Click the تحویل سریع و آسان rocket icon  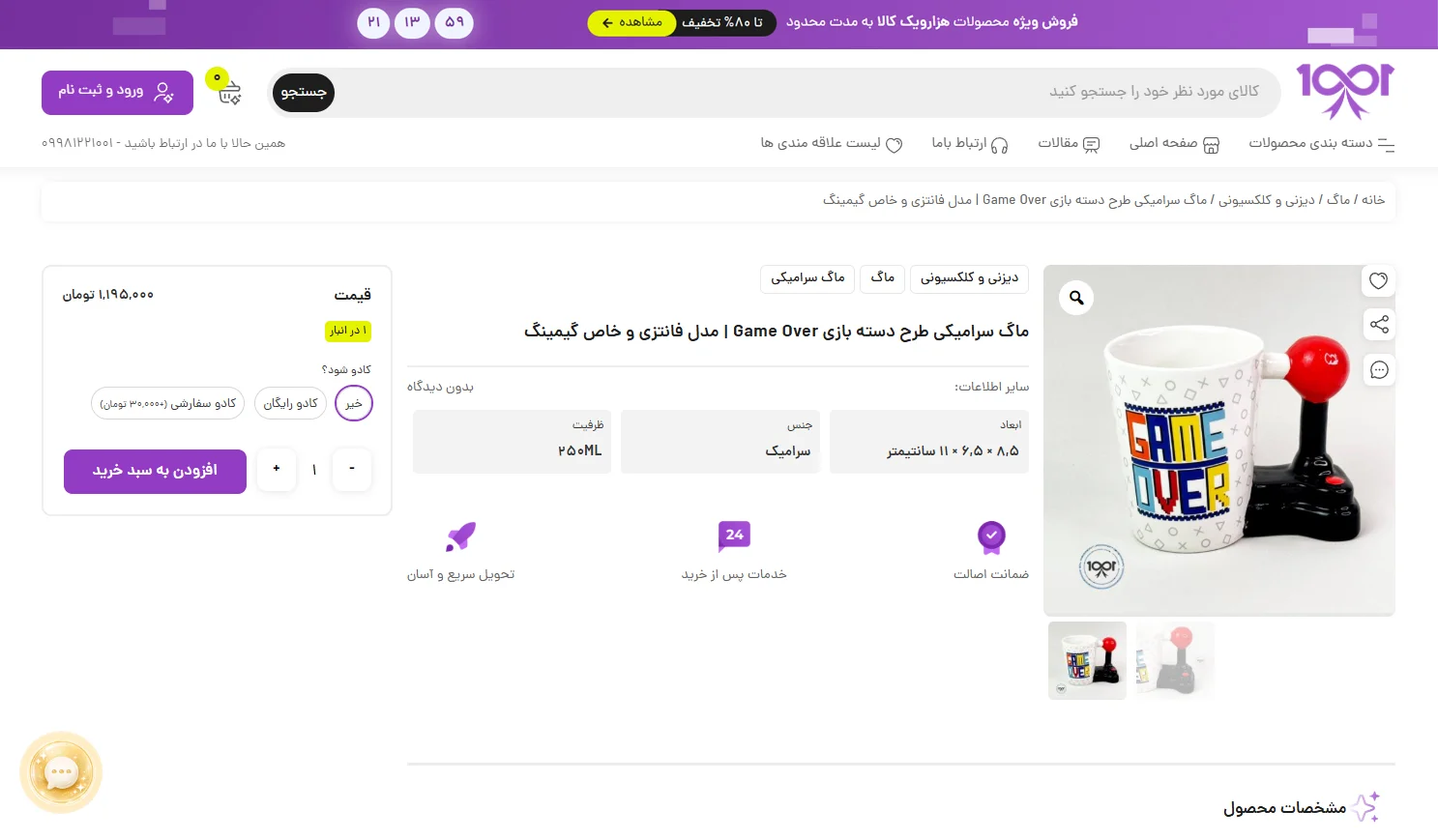[x=460, y=536]
